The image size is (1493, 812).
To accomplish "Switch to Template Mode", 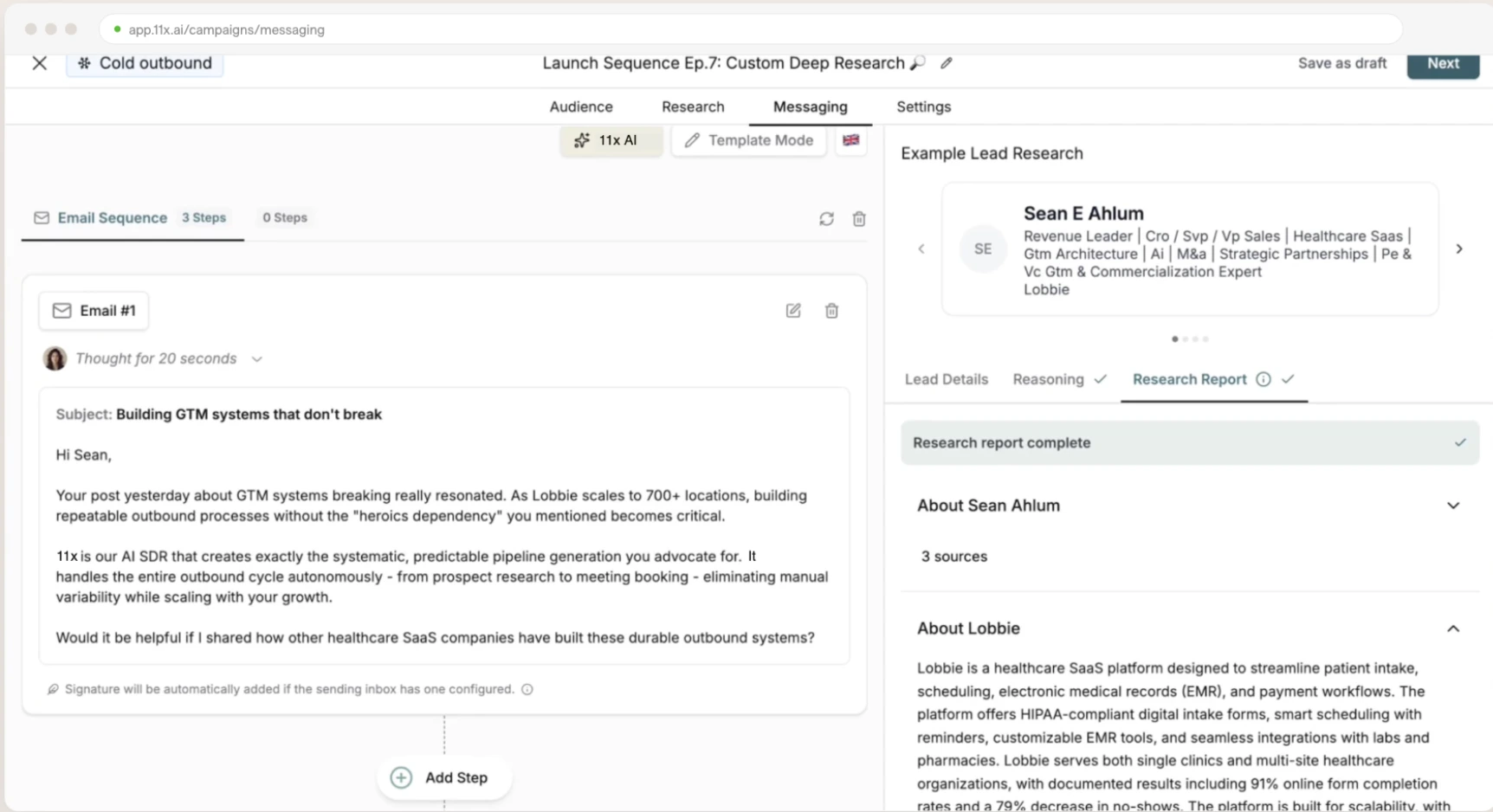I will pyautogui.click(x=749, y=140).
